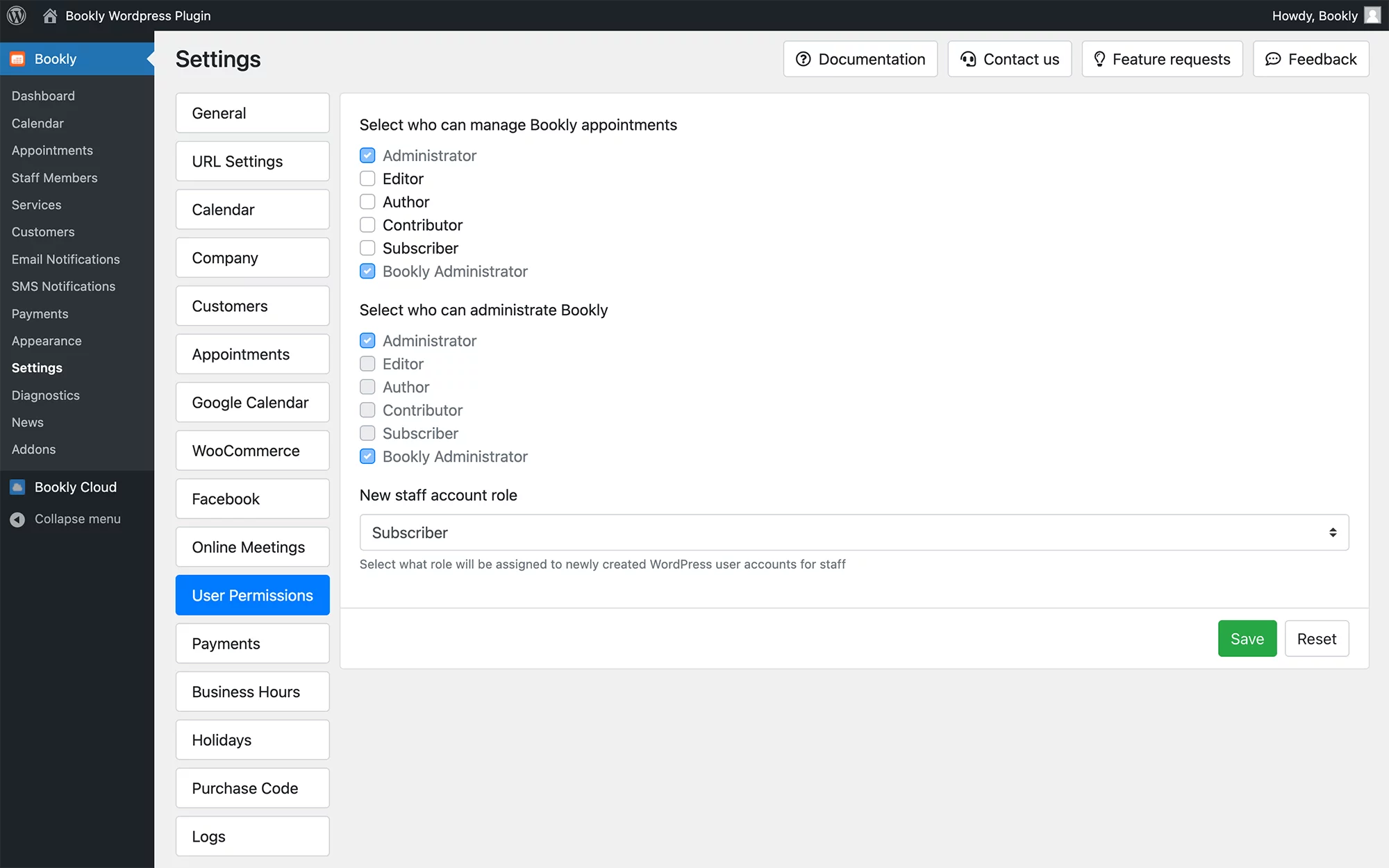Toggle Subscriber under administrate Bookly

pos(367,433)
